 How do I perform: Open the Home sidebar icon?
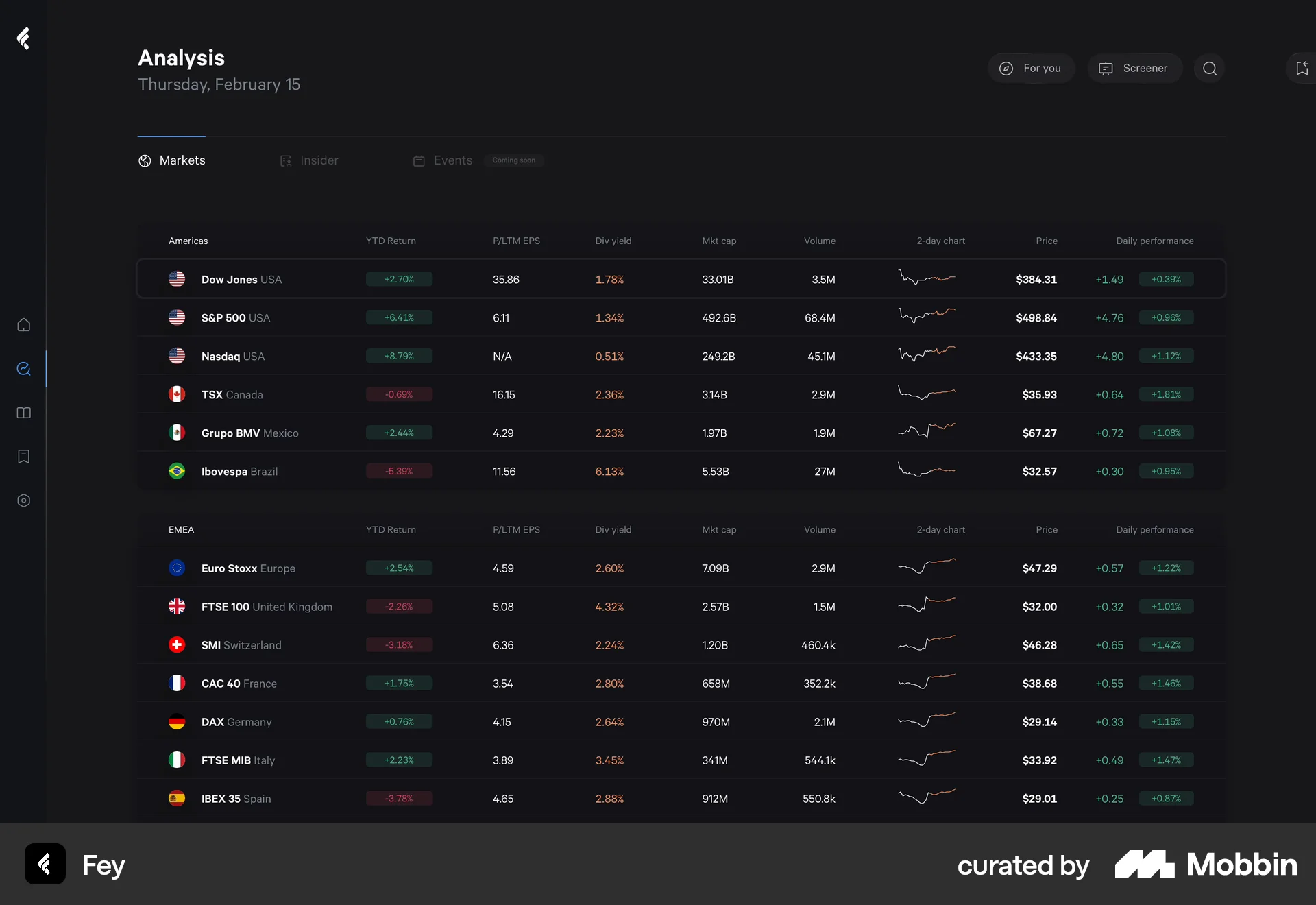click(x=23, y=325)
